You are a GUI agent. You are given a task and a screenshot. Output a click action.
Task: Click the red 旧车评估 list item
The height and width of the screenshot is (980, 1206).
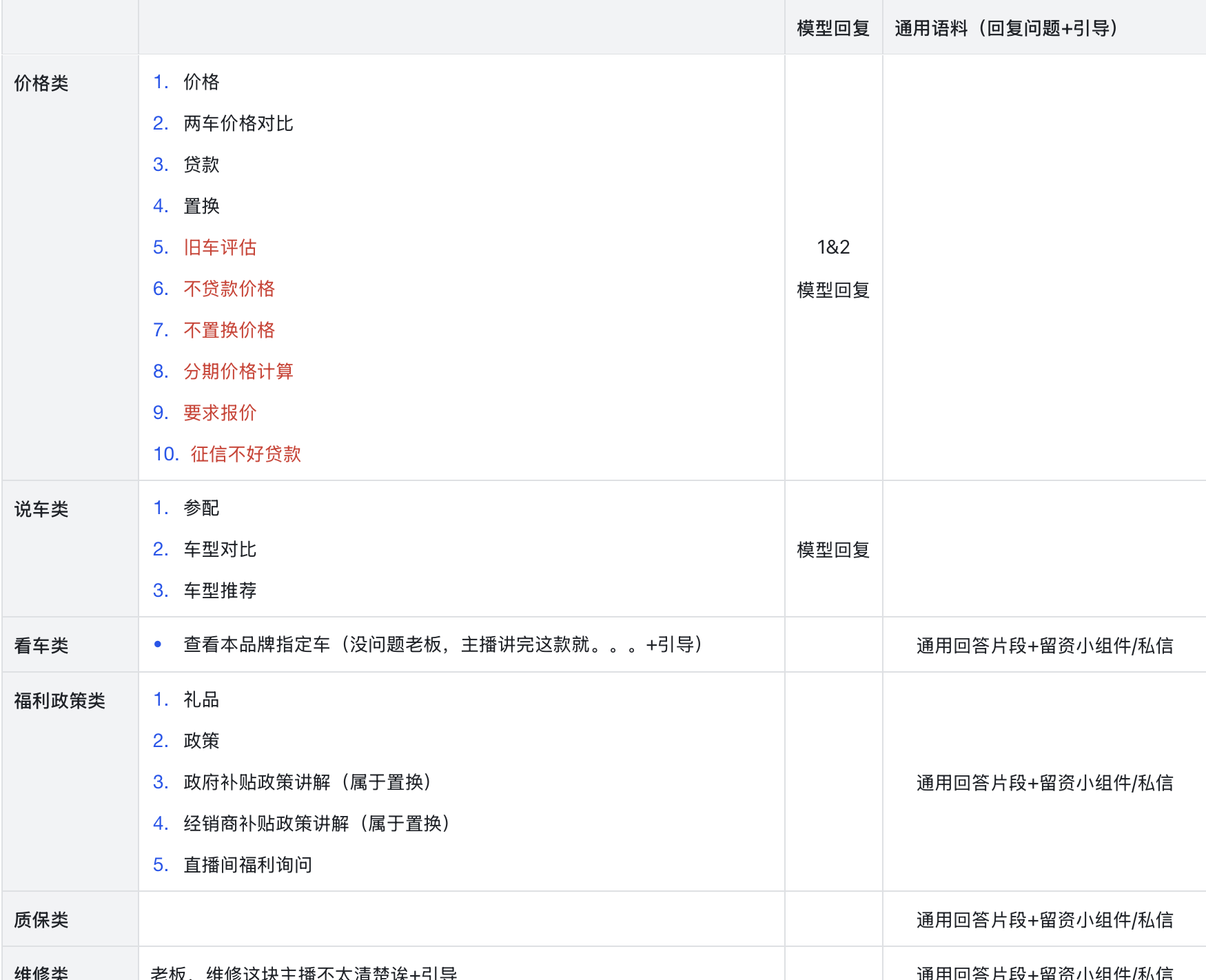(x=220, y=247)
